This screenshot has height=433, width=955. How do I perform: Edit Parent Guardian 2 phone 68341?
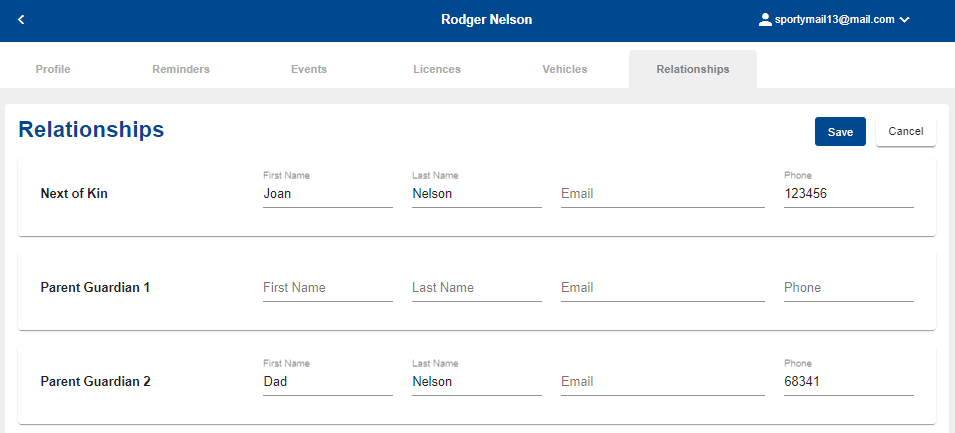(x=848, y=382)
